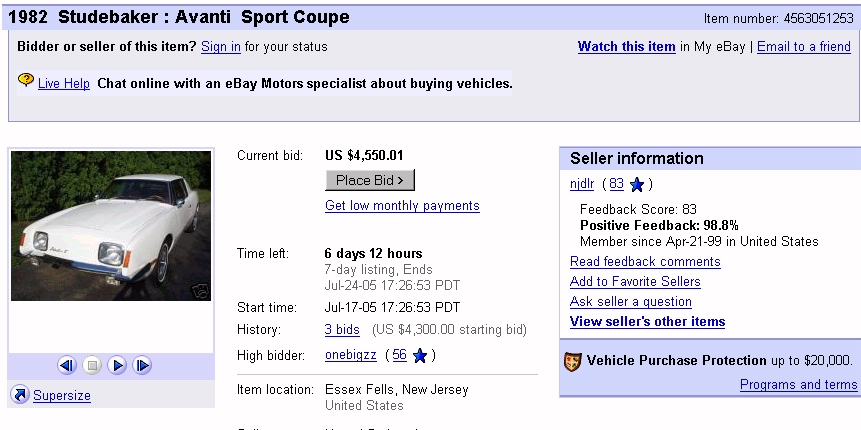Click the Vehicle Purchase Protection shield icon
This screenshot has height=430, width=861.
[573, 361]
